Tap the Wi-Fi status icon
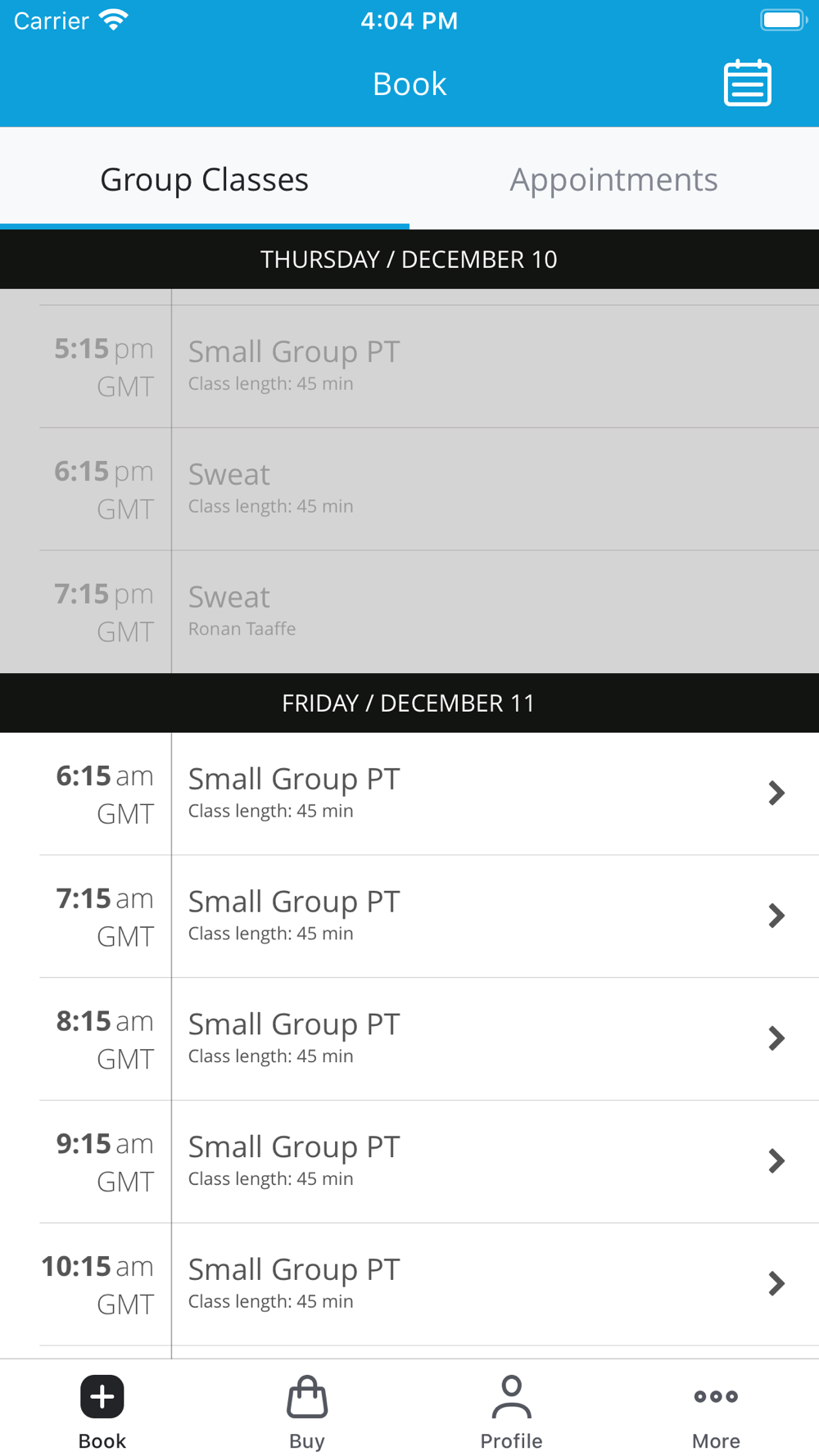Viewport: 819px width, 1456px height. pos(114,20)
